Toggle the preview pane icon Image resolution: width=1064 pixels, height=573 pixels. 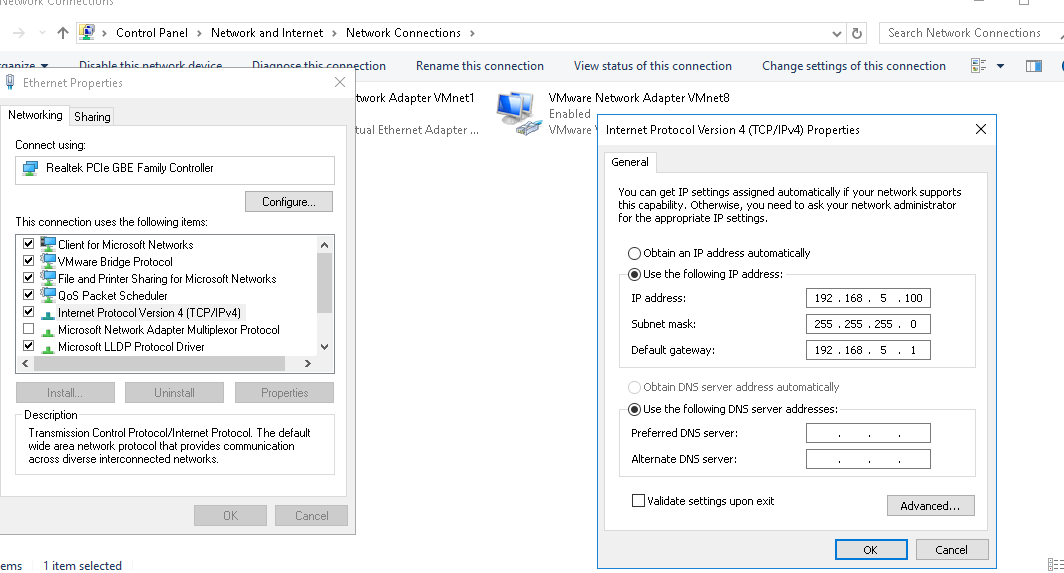1033,66
